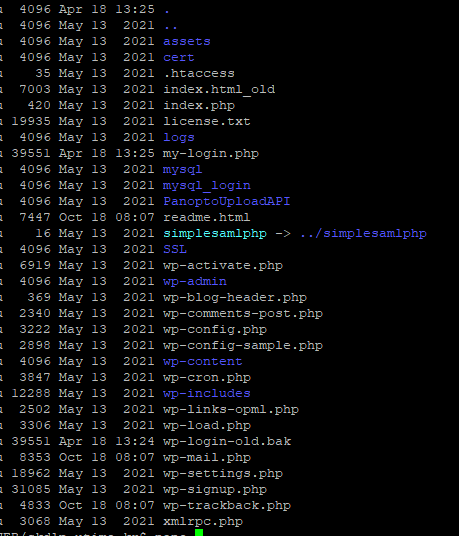The image size is (459, 536).
Task: Select the SSL directory name
Action: click(x=175, y=250)
